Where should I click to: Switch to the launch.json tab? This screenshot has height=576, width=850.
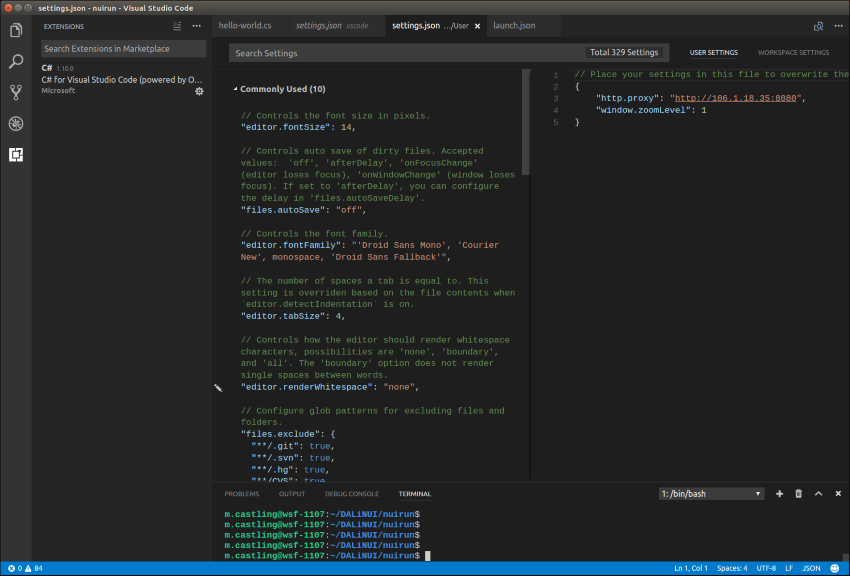tap(514, 26)
